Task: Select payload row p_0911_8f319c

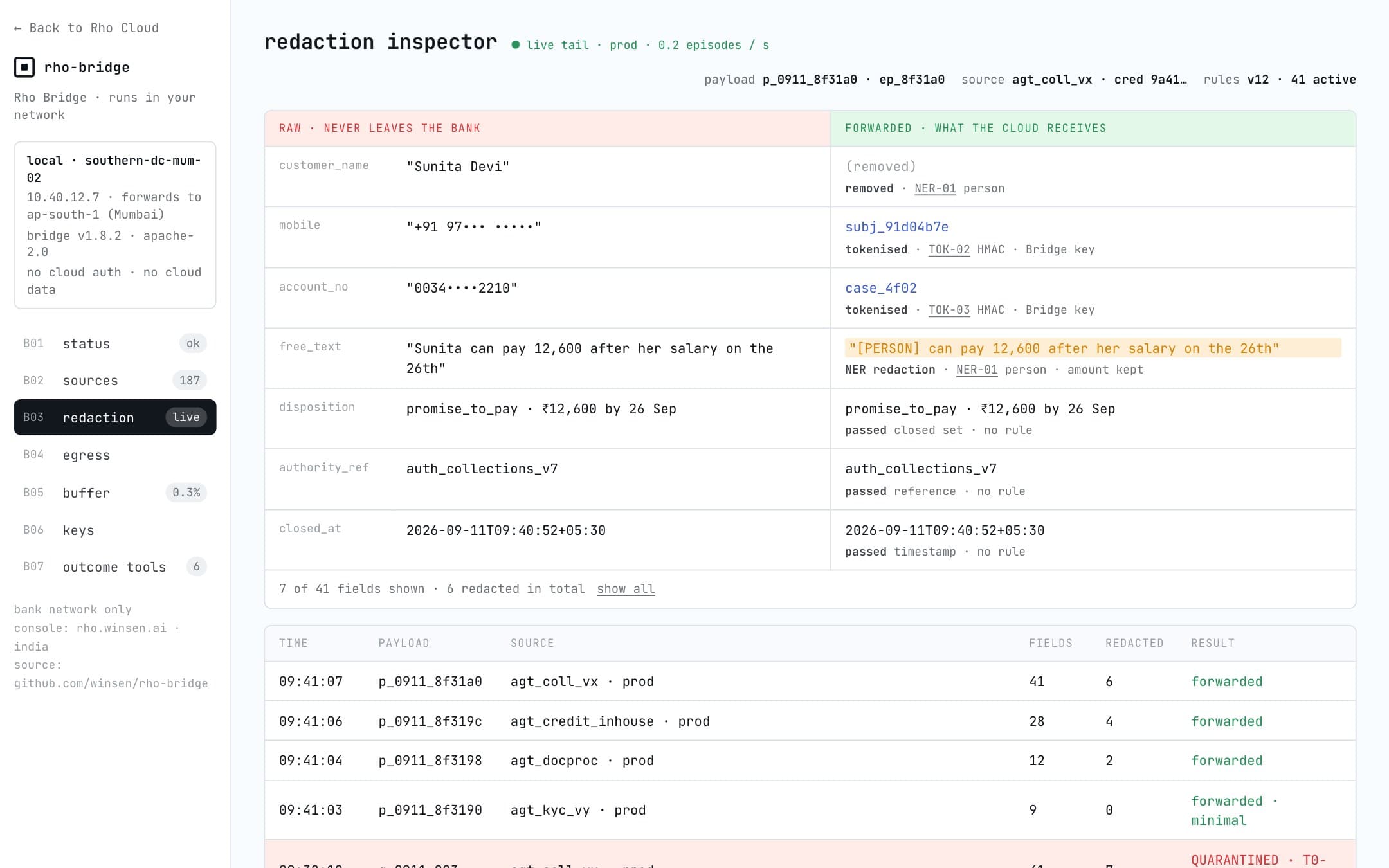Action: (x=810, y=721)
